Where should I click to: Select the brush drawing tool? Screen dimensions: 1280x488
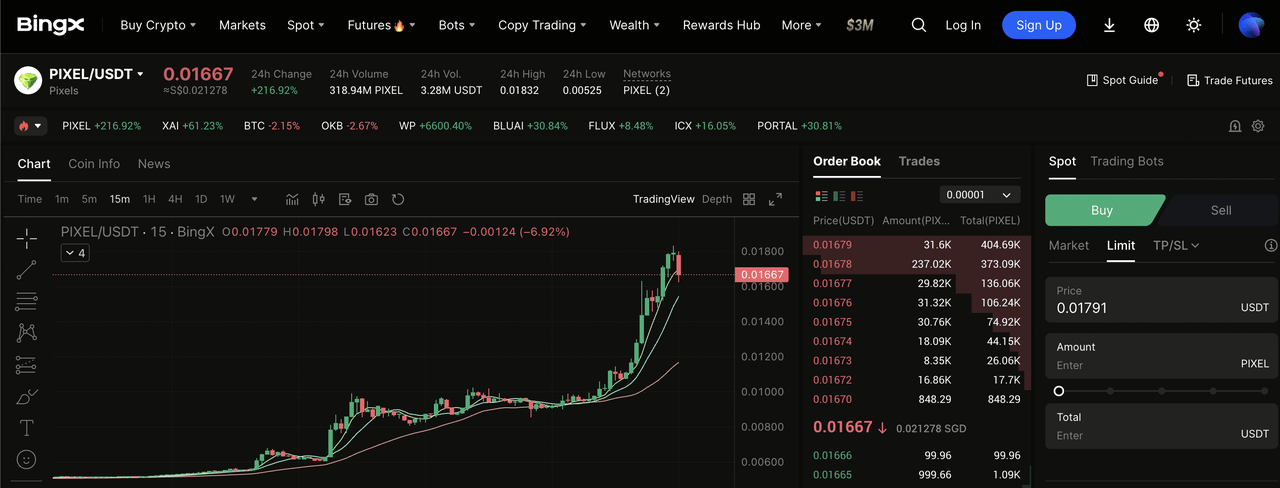[27, 396]
